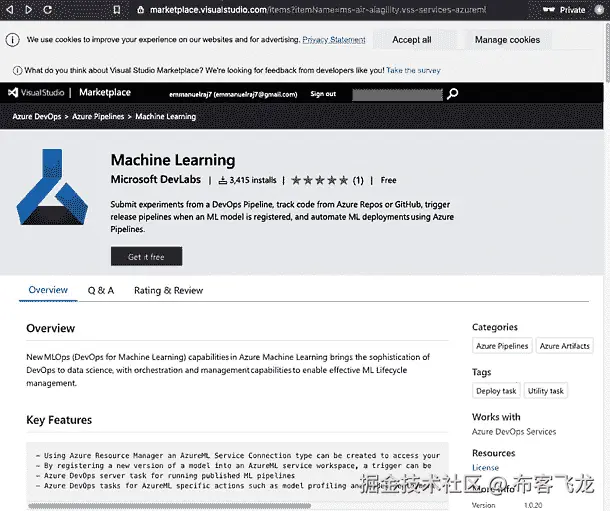
Task: Bookmark this page with the bookmark icon
Action: coord(117,10)
